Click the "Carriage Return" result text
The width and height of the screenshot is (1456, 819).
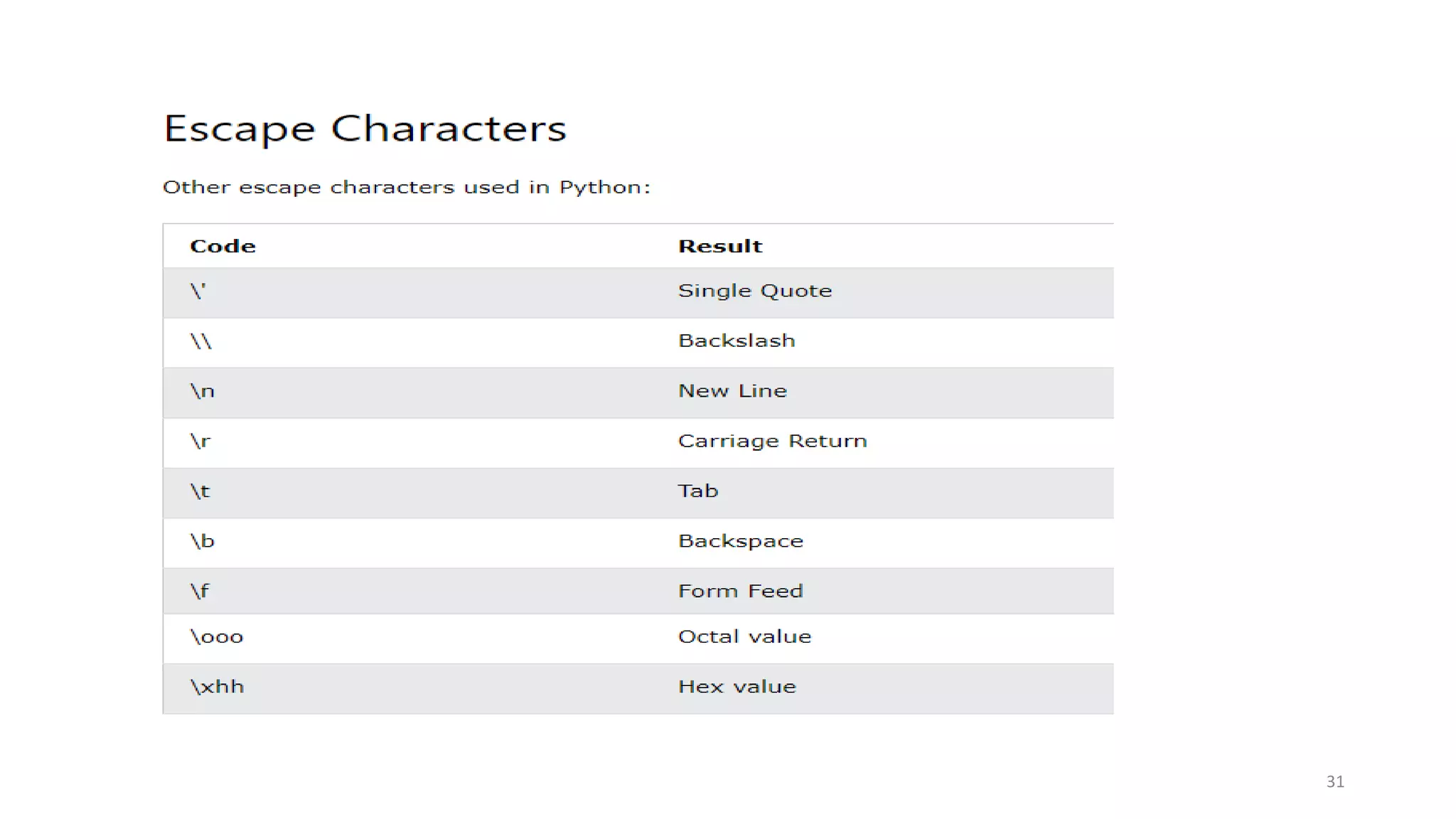[772, 441]
